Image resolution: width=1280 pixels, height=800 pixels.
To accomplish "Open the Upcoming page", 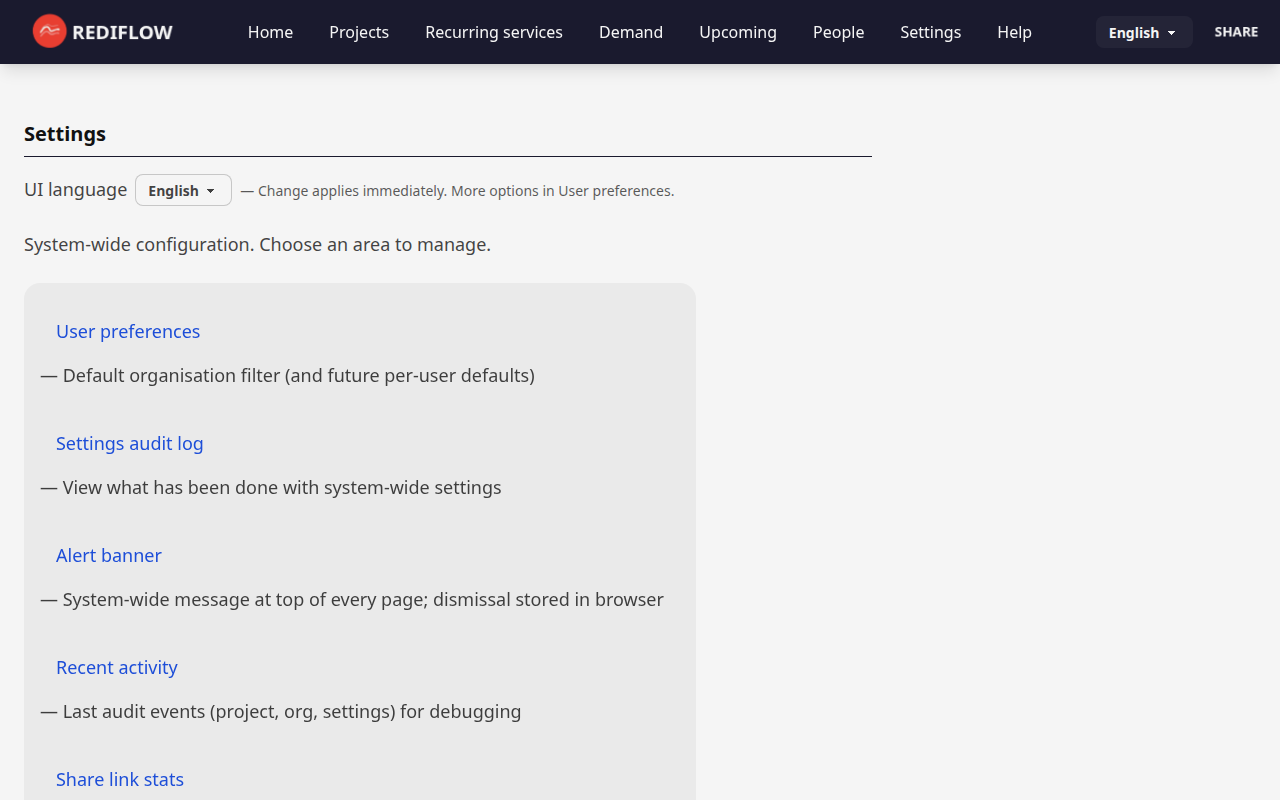I will 737,32.
